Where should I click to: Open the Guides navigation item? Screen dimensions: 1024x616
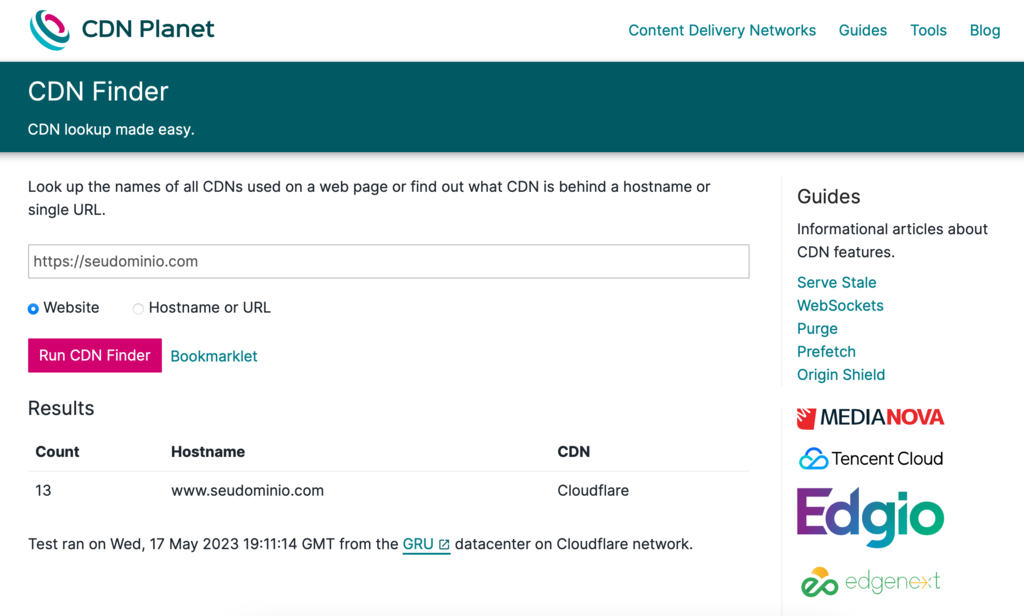tap(863, 30)
